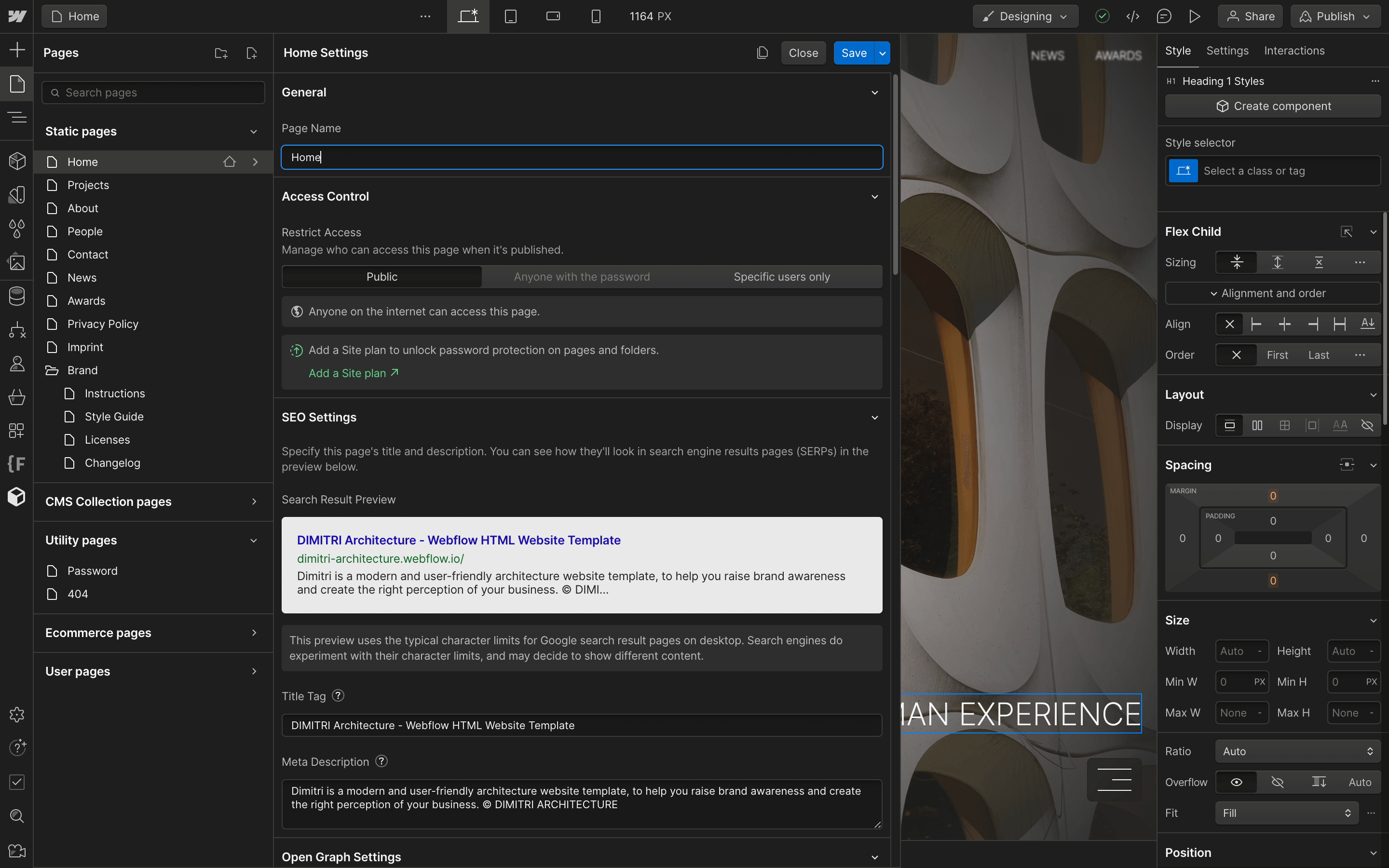
Task: Toggle Public access control radio button
Action: [x=381, y=277]
